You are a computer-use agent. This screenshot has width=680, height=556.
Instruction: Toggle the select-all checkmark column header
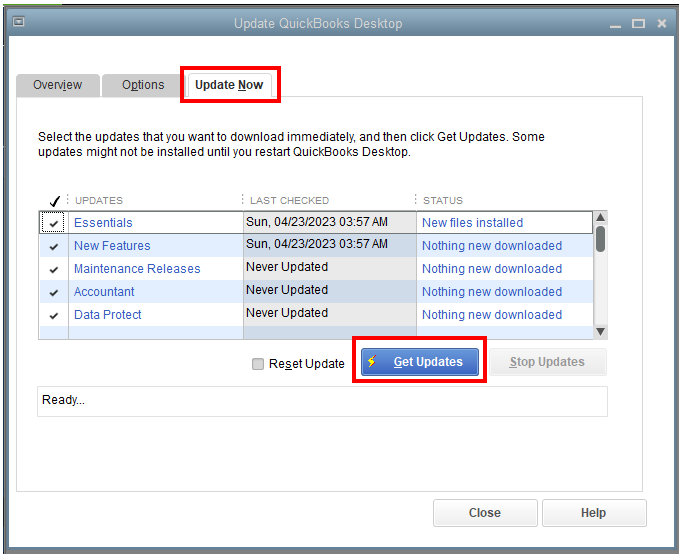(54, 201)
